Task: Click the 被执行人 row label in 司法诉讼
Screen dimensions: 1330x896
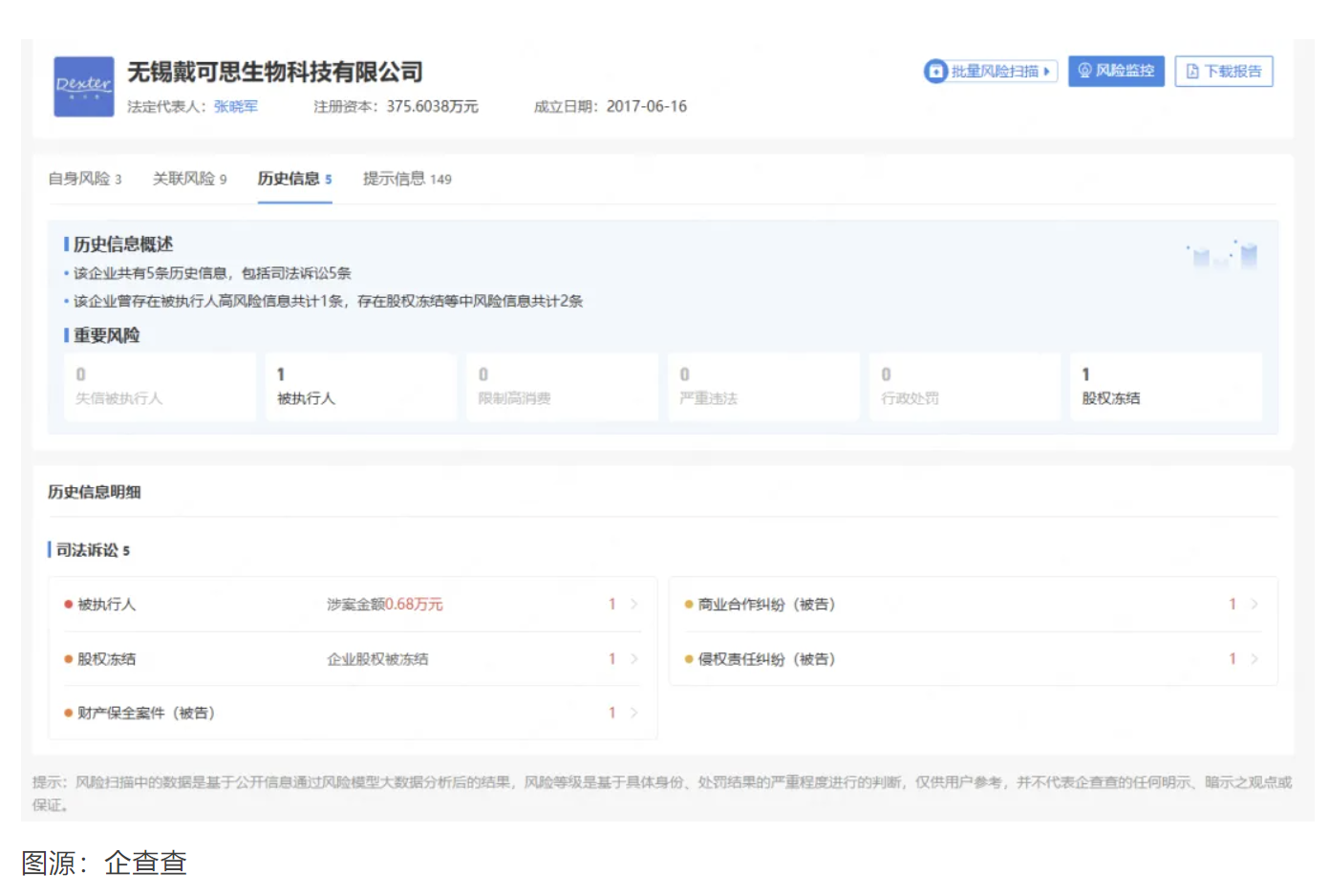Action: point(106,604)
